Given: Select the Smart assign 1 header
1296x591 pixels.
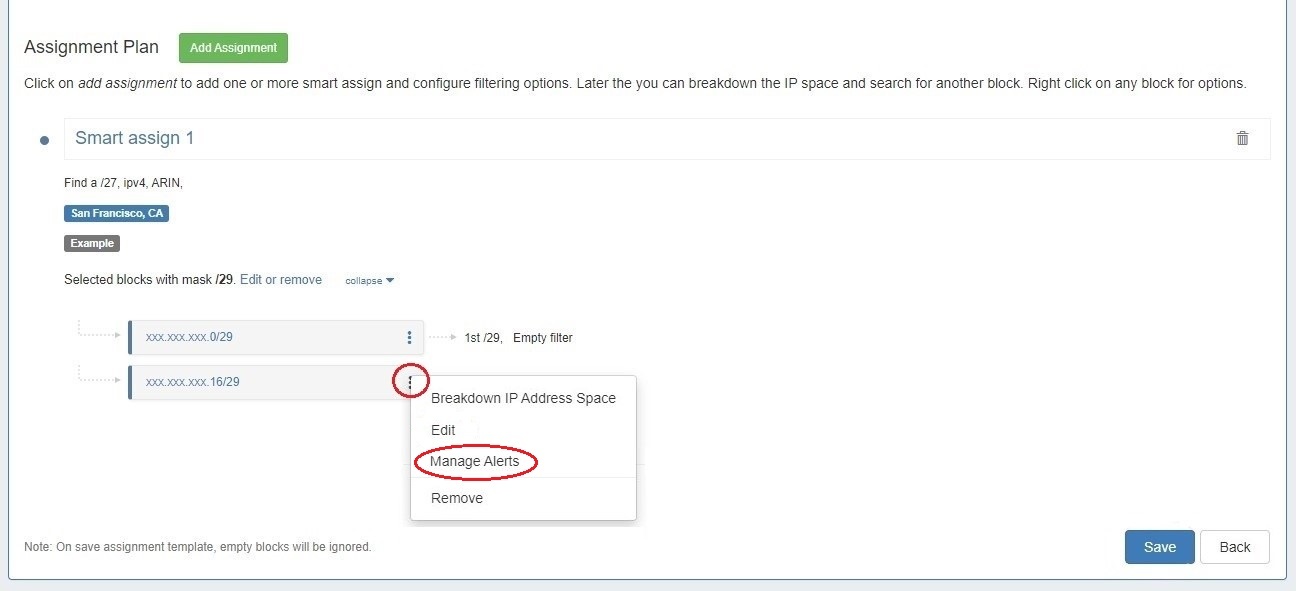Looking at the screenshot, I should (x=135, y=138).
